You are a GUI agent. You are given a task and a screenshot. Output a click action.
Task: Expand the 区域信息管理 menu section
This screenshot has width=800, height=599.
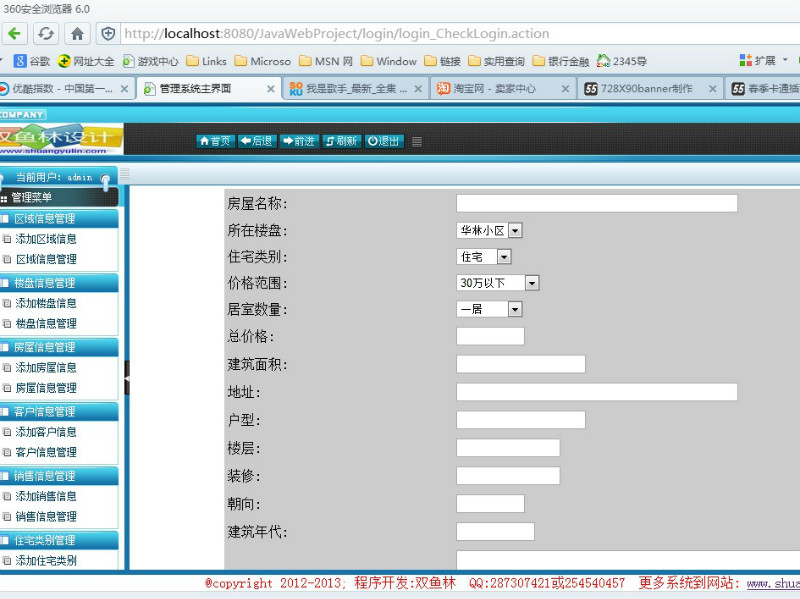click(59, 219)
